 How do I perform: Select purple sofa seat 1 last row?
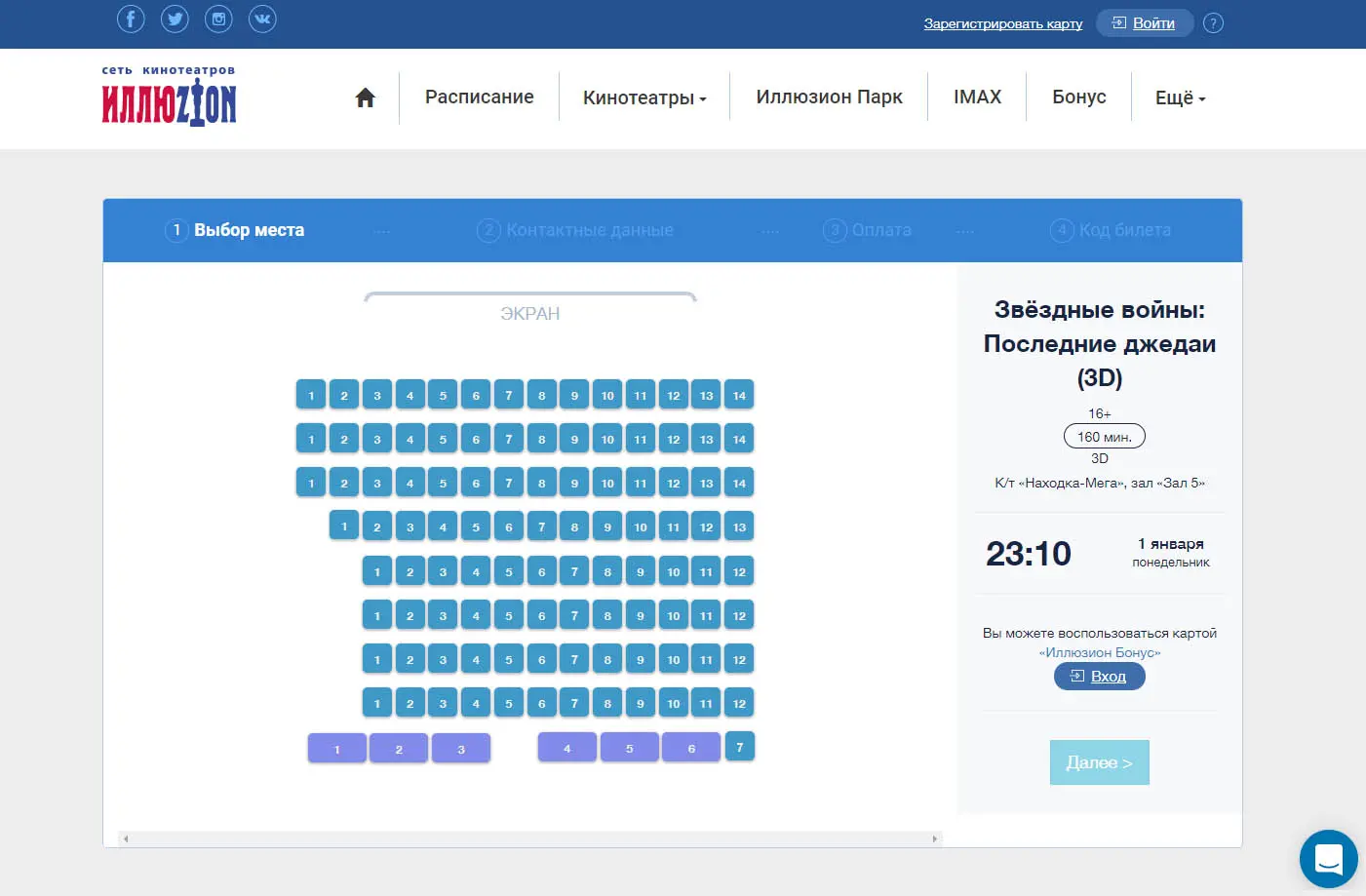(x=337, y=749)
